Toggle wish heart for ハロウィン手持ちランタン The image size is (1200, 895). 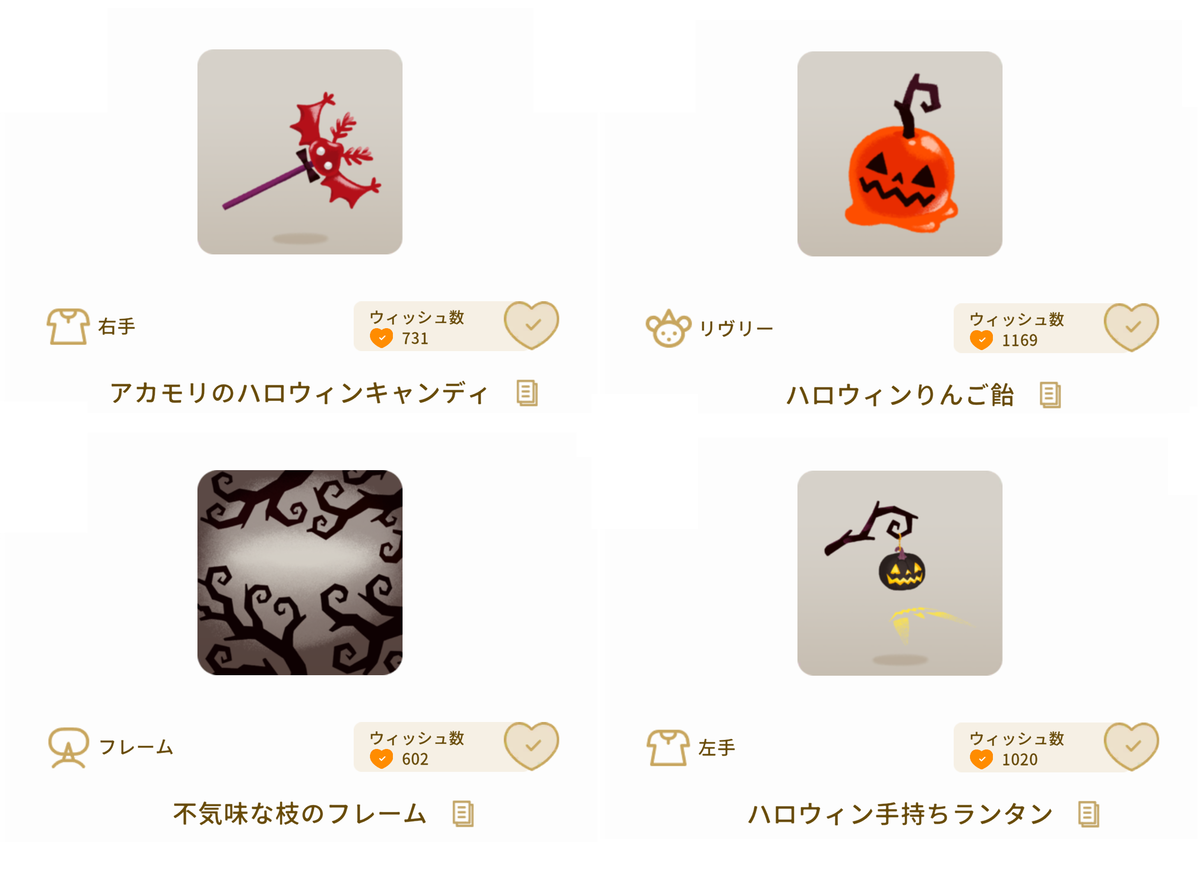[x=1131, y=747]
